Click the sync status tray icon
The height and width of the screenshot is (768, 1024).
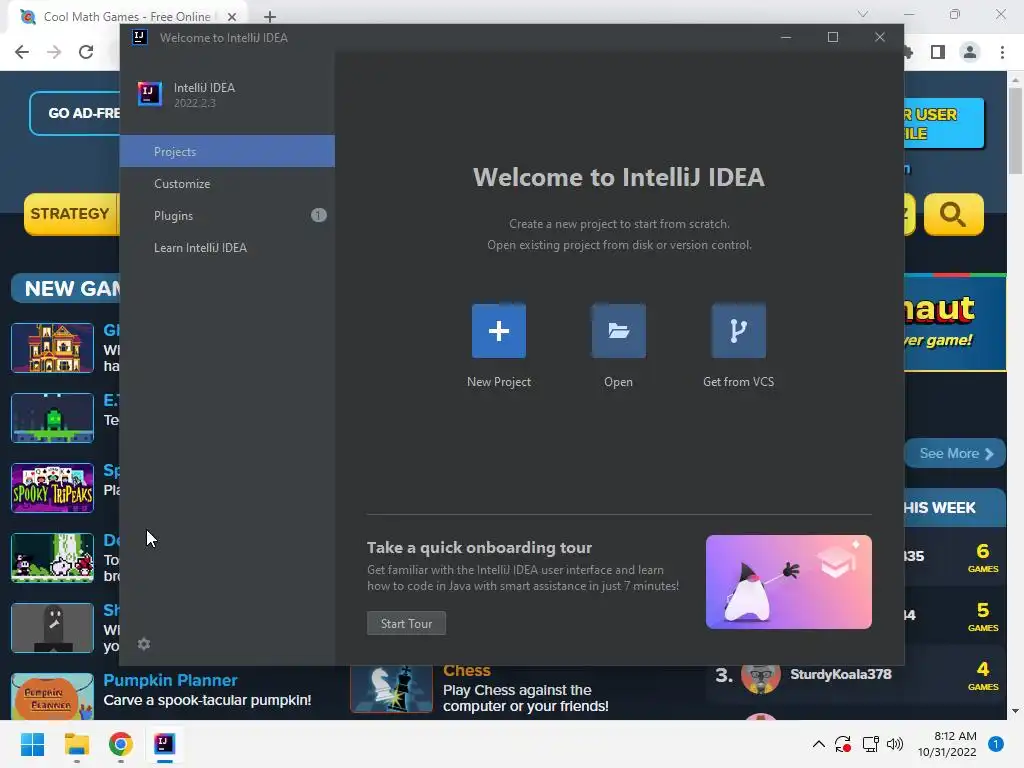click(x=843, y=744)
